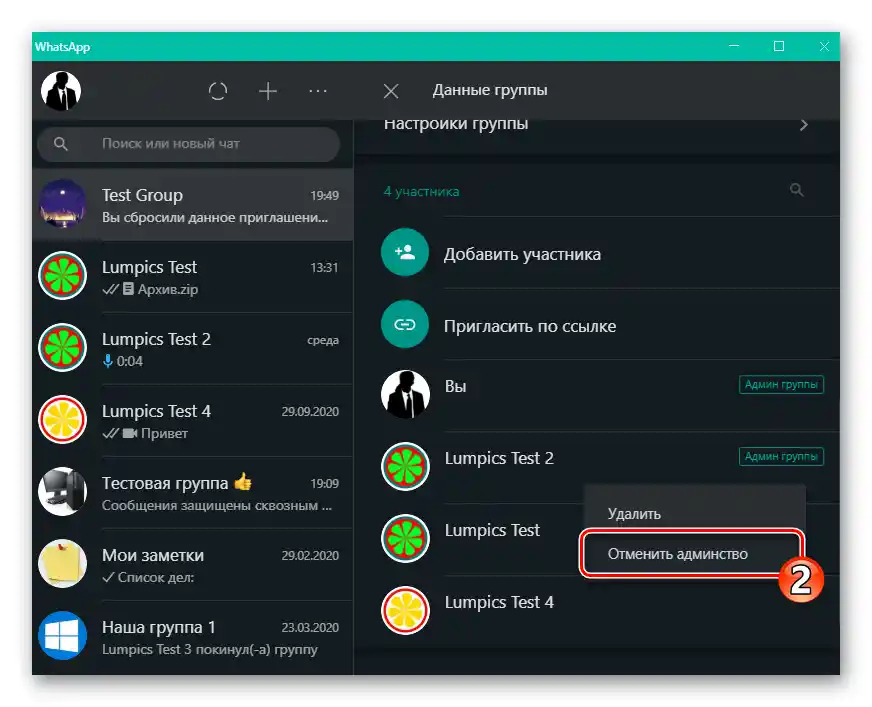Click the Lumpics Test participant avatar
Image resolution: width=872 pixels, height=707 pixels.
(405, 538)
